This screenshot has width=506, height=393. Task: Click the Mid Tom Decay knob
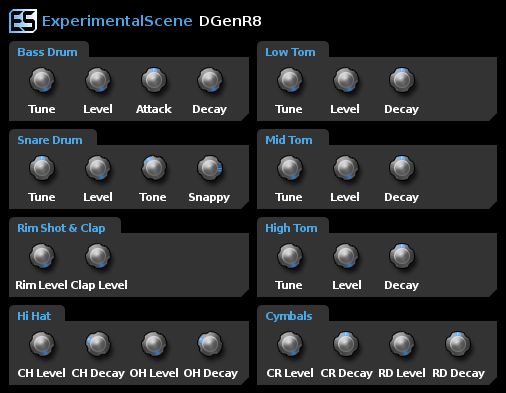click(x=402, y=168)
